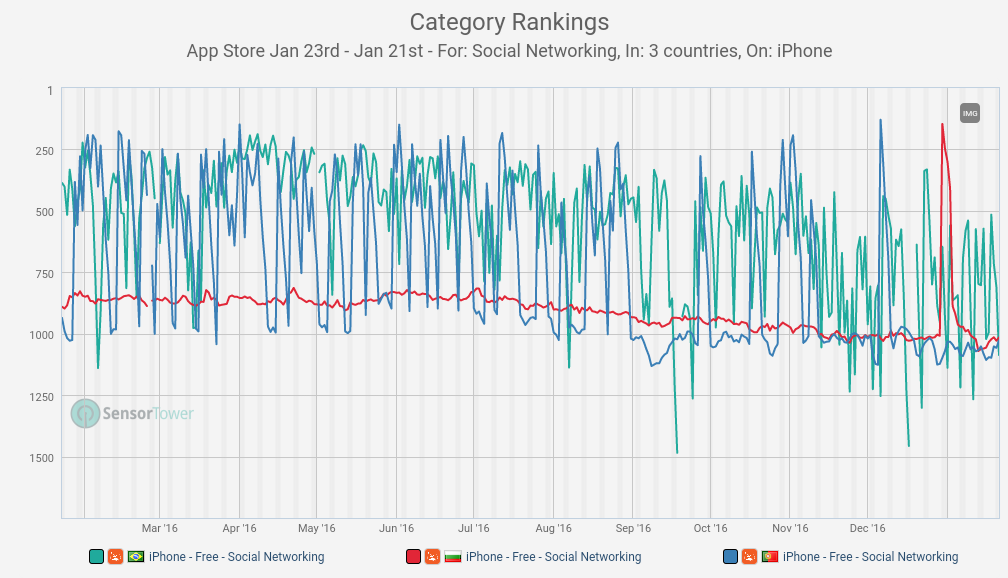Click the Dec '16 x-axis label
1008x578 pixels.
[x=867, y=528]
